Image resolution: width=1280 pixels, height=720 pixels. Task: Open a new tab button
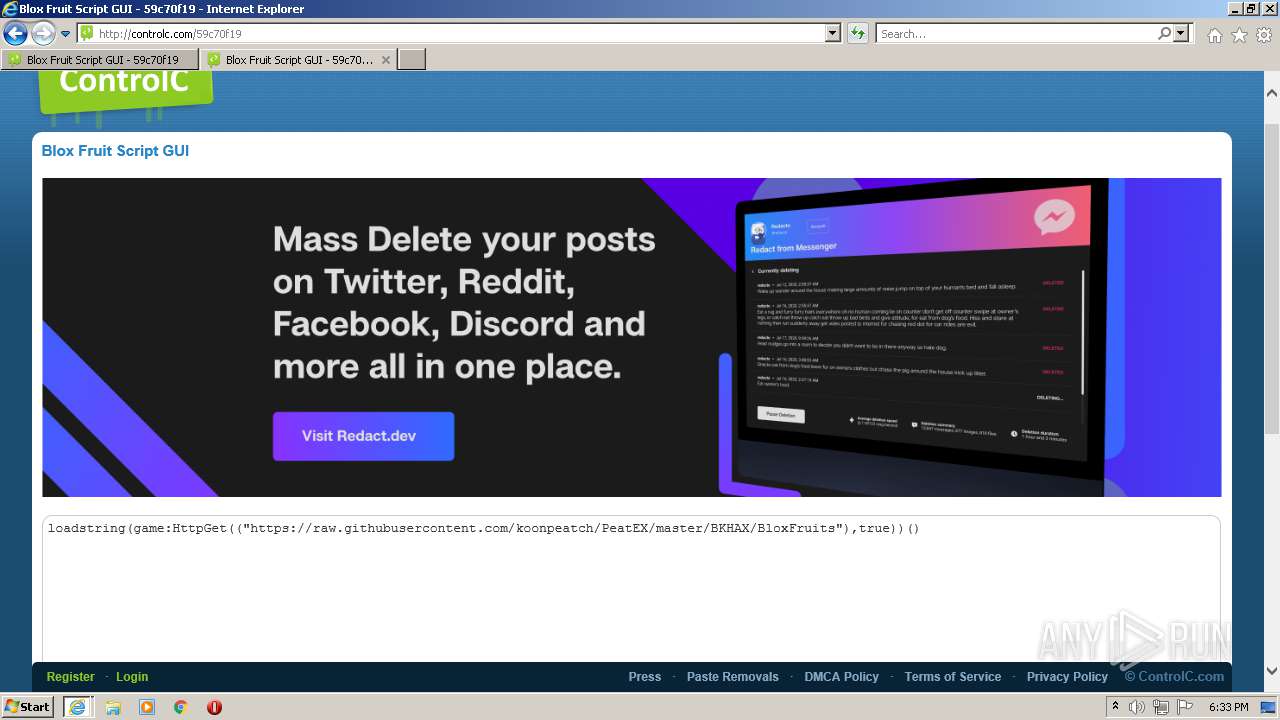[412, 60]
